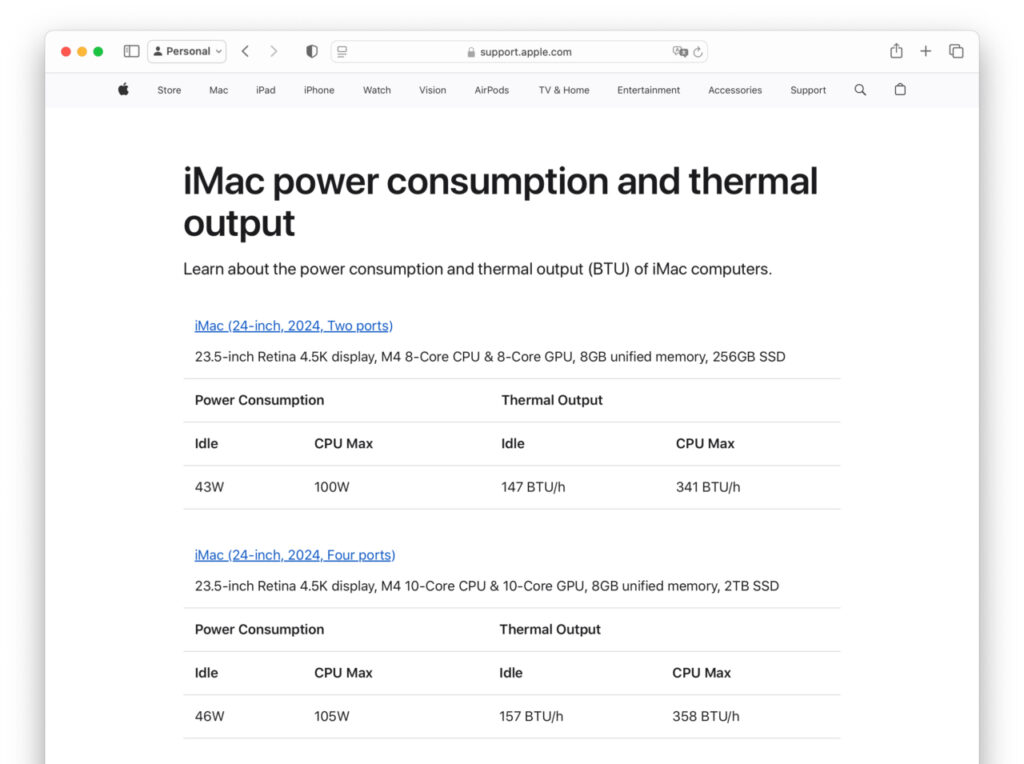Choose TV & Home in the navigation
This screenshot has height=764, width=1024.
pyautogui.click(x=563, y=90)
